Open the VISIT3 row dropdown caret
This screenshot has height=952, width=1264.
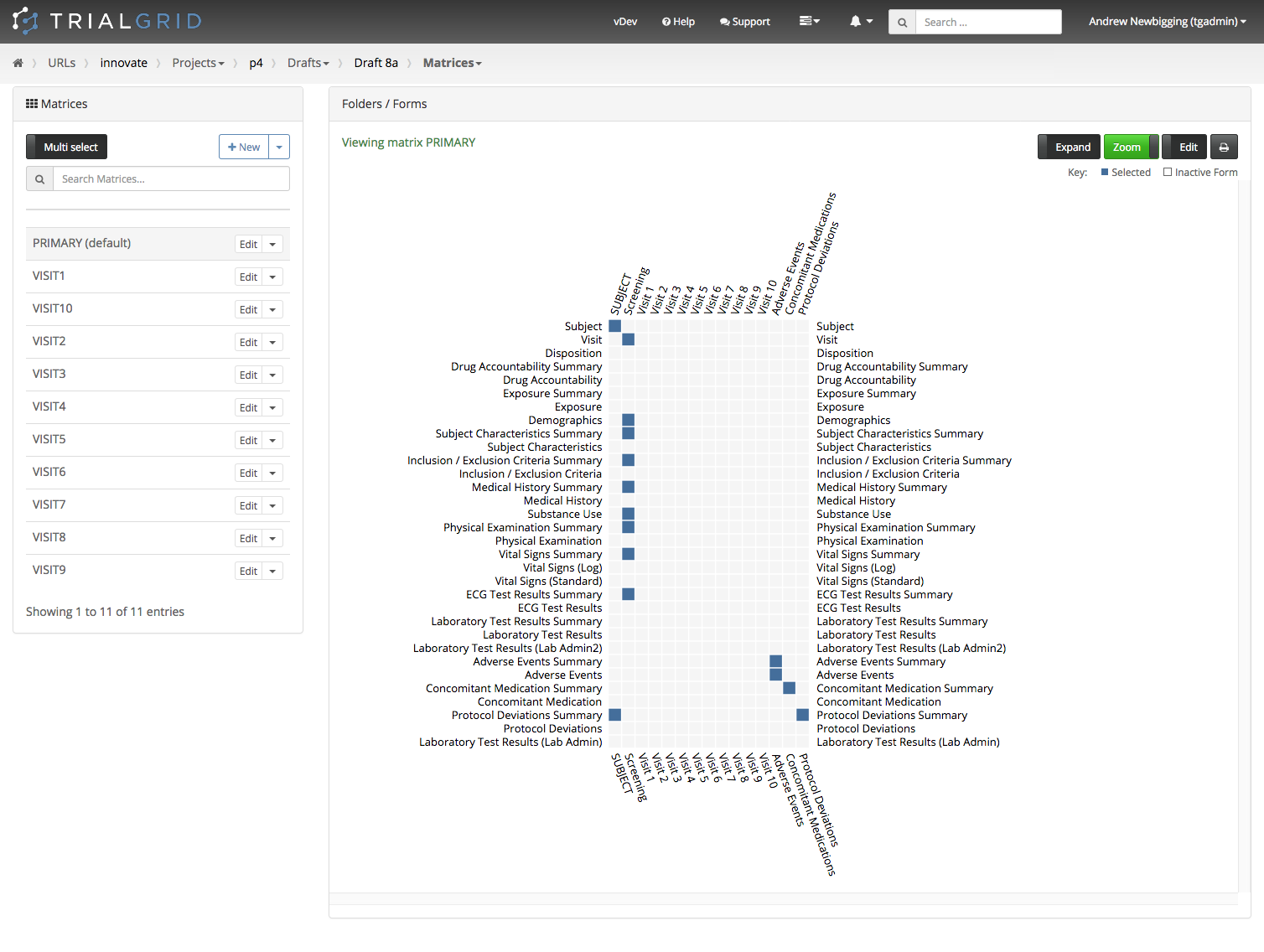272,375
